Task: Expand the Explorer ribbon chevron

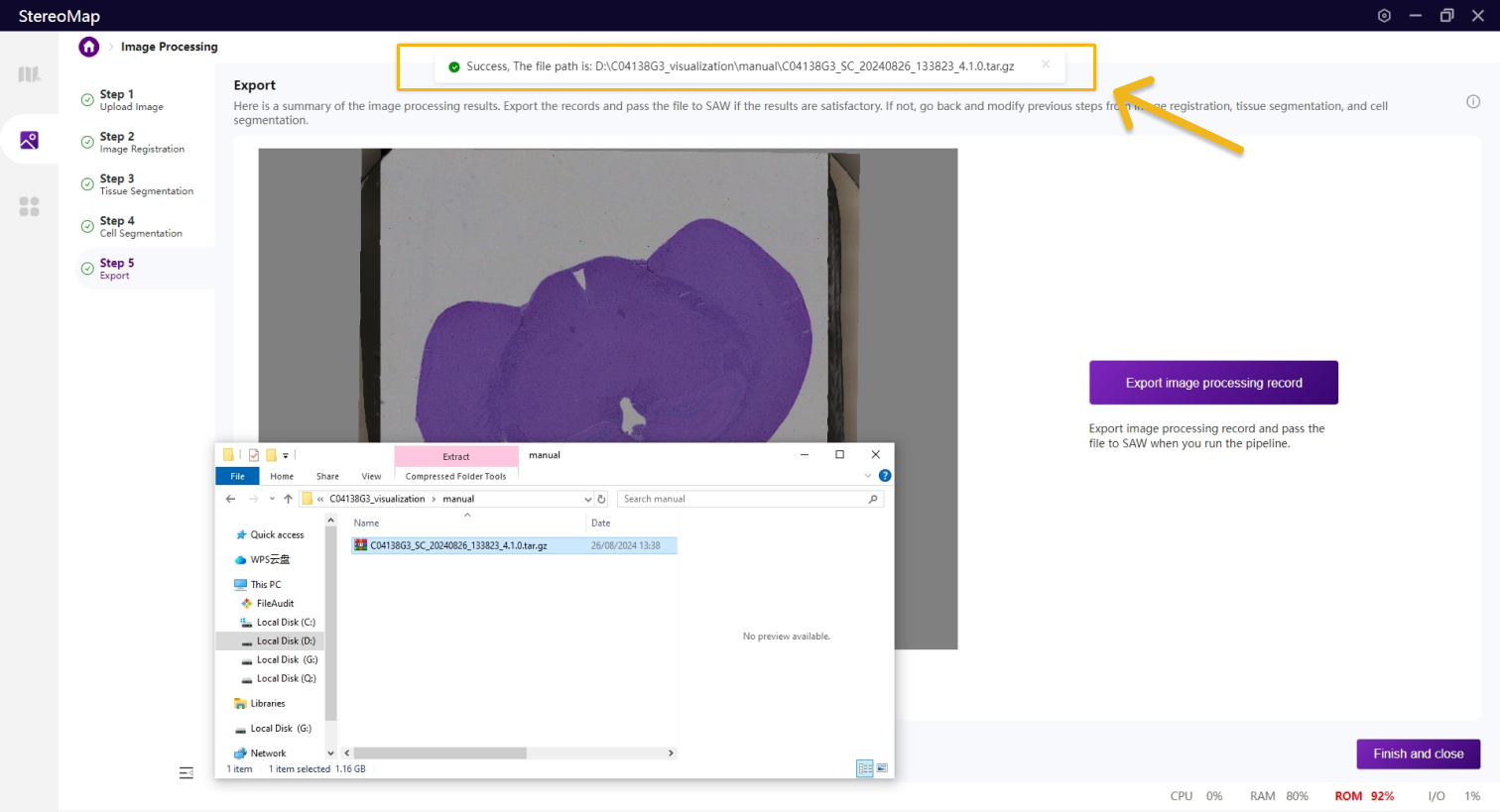Action: tap(868, 476)
